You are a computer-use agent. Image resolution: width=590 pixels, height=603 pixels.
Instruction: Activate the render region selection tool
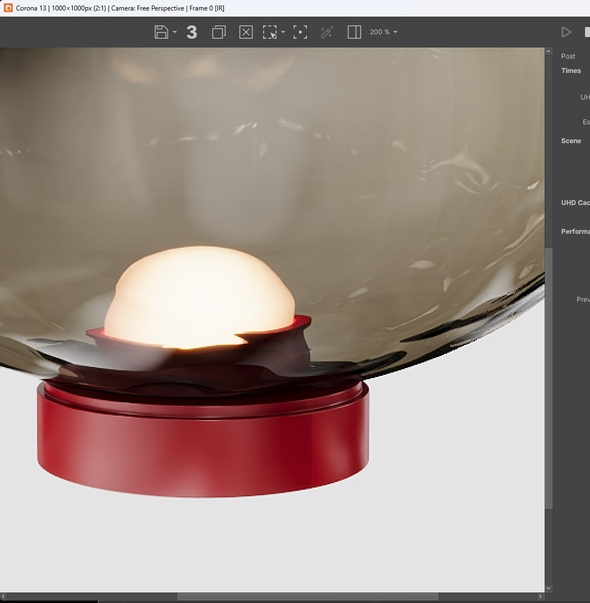coord(270,32)
